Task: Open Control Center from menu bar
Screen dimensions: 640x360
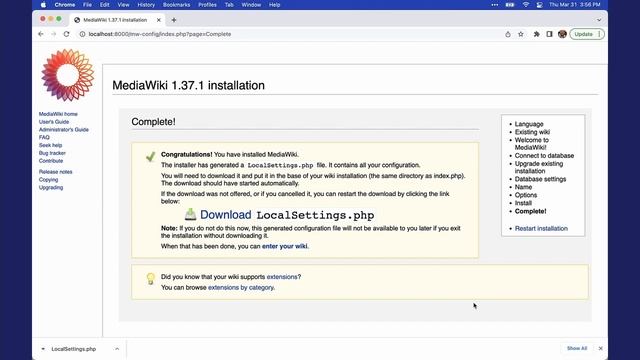Action: tap(540, 5)
